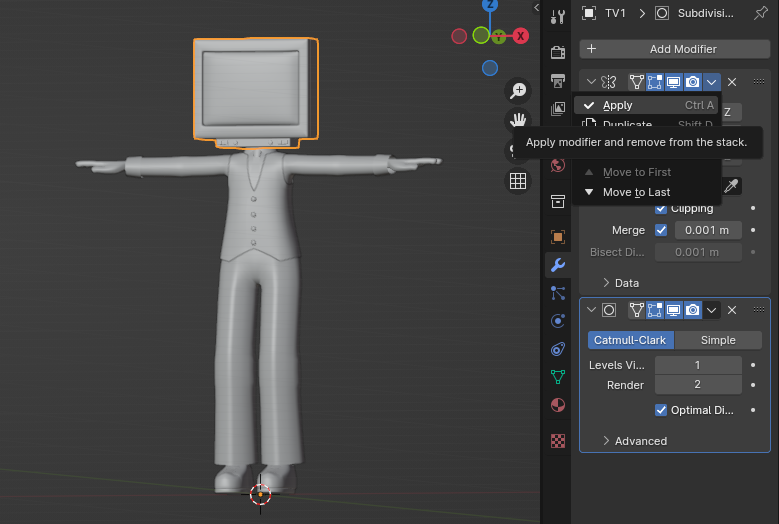779x524 pixels.
Task: Open the Material properties tab
Action: point(557,405)
